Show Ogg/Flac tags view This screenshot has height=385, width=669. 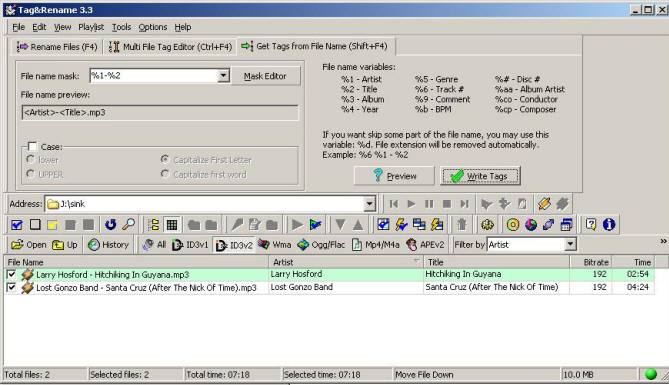[321, 245]
